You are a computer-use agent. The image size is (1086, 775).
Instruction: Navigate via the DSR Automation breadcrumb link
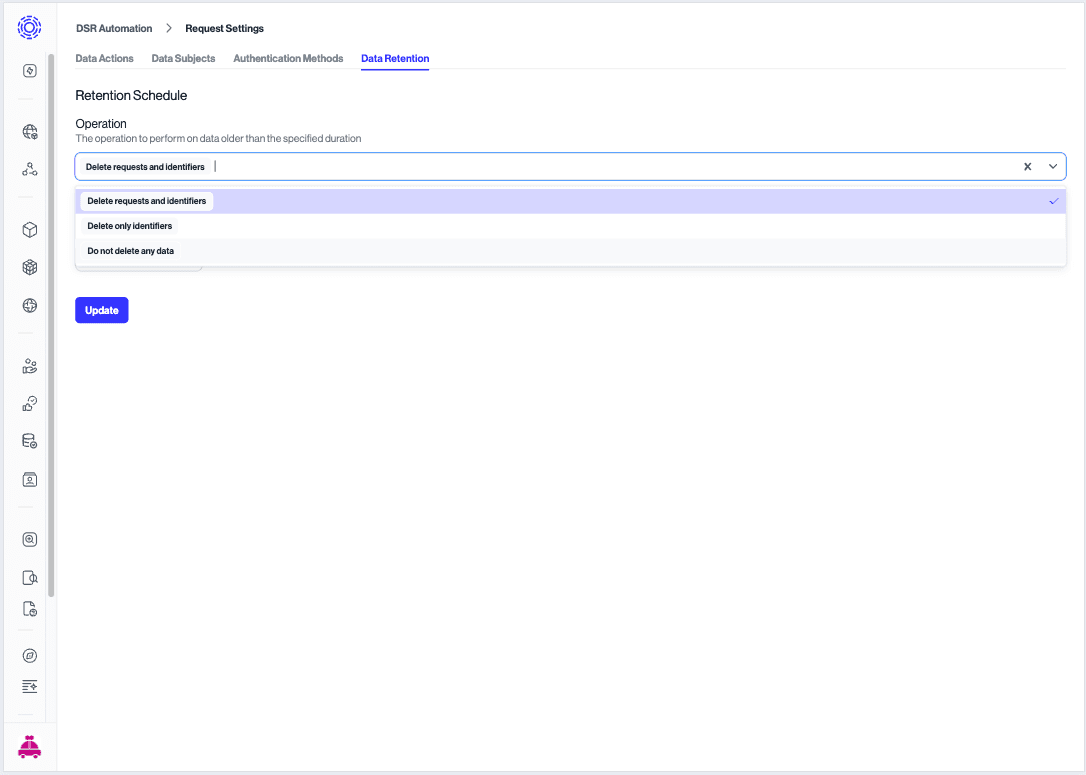113,28
